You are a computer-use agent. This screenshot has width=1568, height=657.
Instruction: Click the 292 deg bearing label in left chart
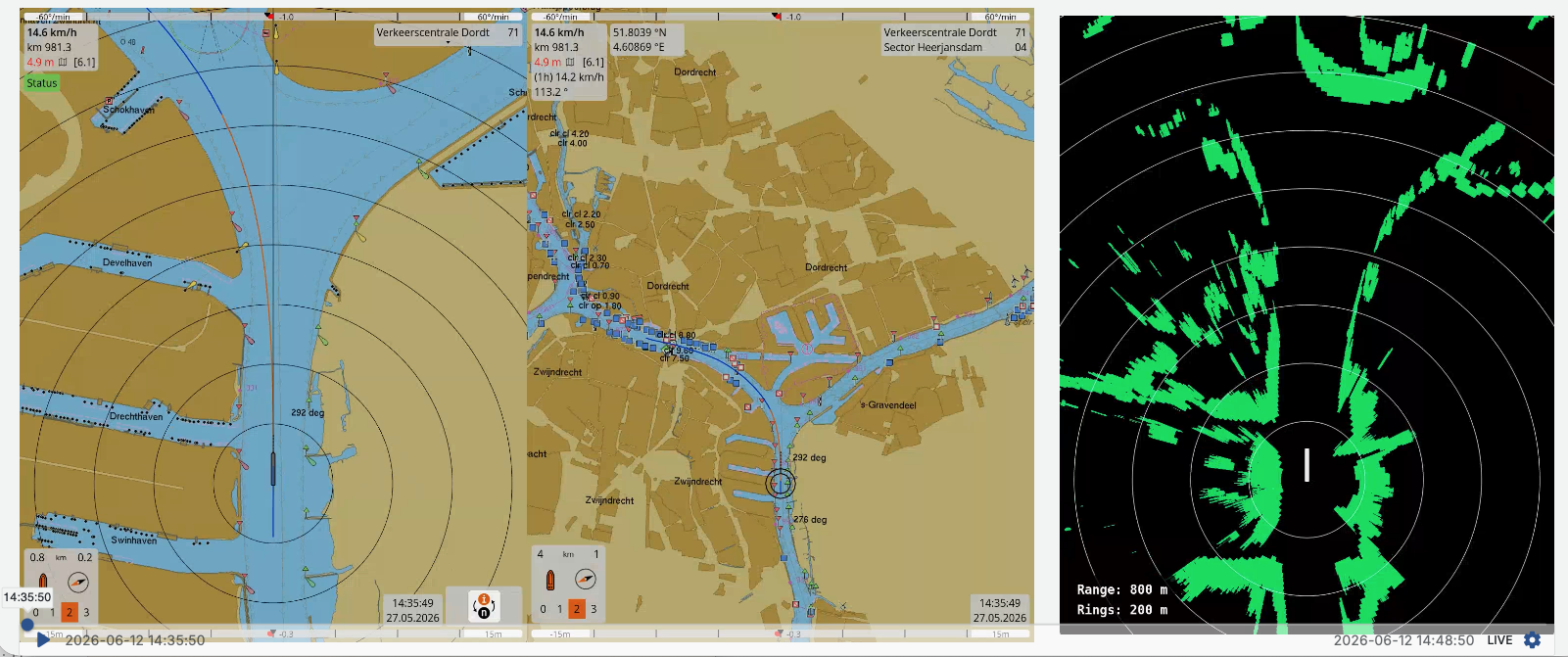pos(308,412)
